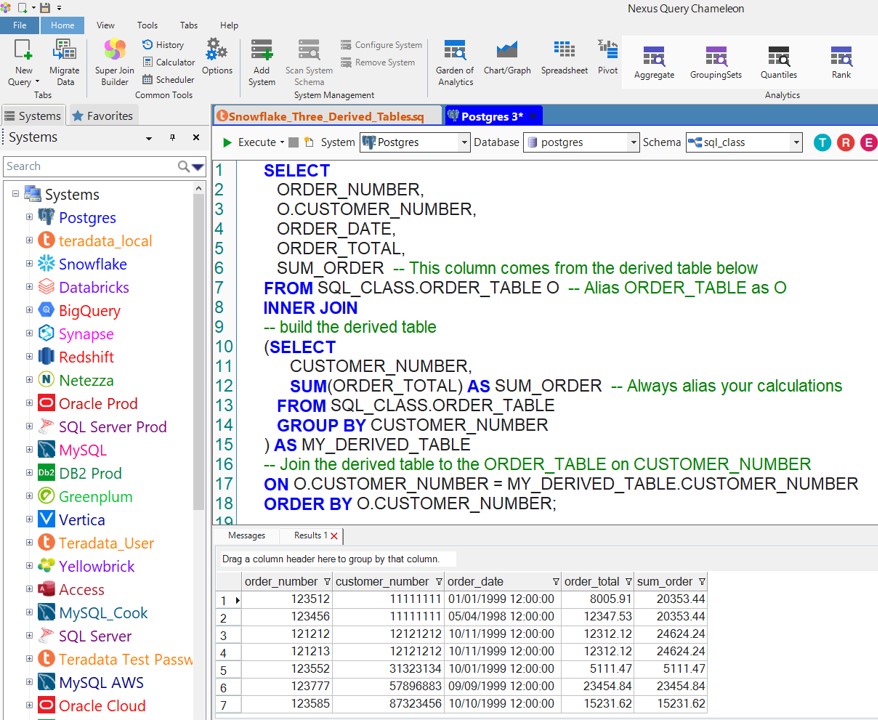This screenshot has height=720, width=878.
Task: Open the Database dropdown showing postgres
Action: tap(633, 143)
